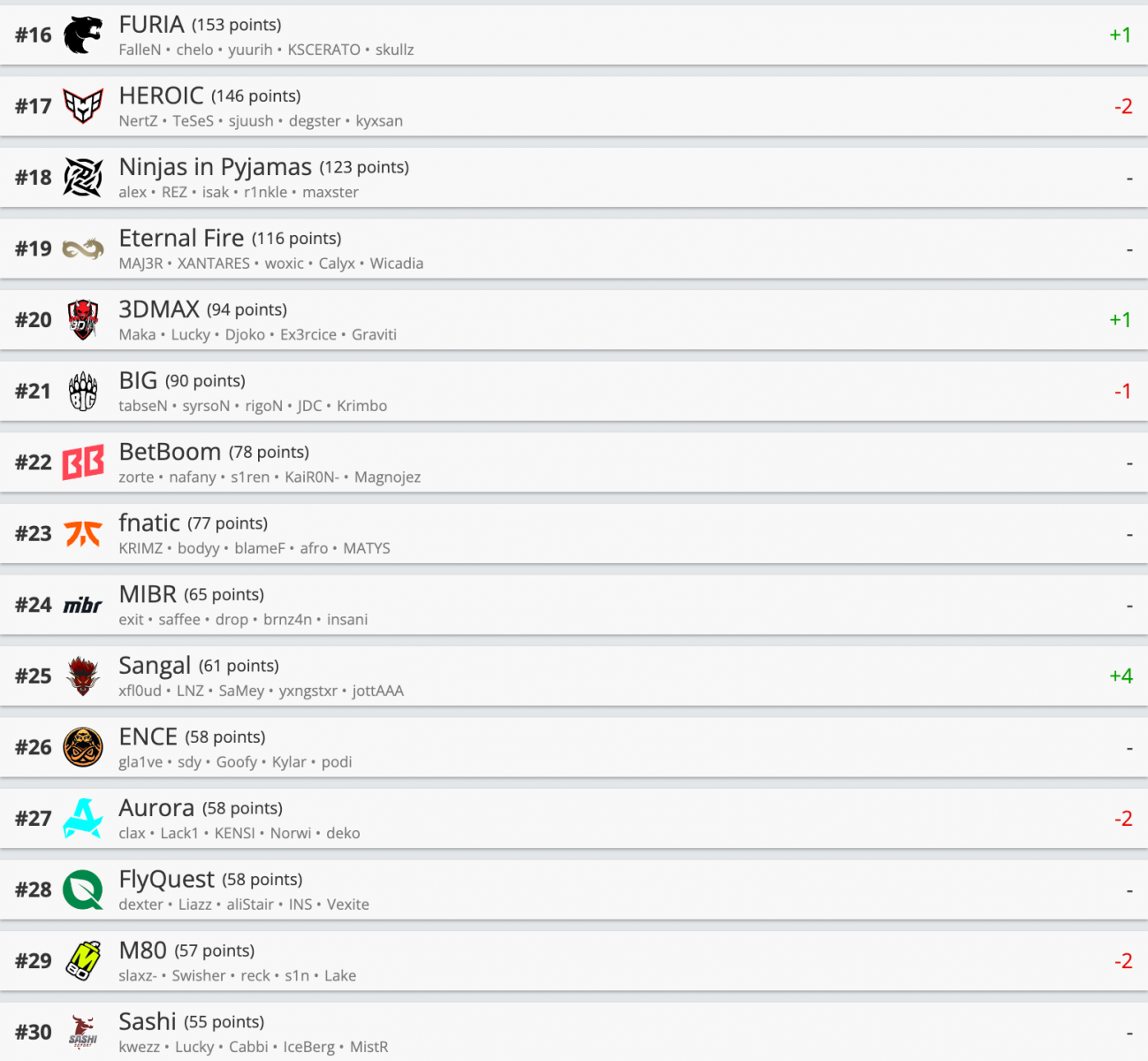Expand the #23 fnatic ranking row
This screenshot has width=1148, height=1061.
[x=574, y=534]
